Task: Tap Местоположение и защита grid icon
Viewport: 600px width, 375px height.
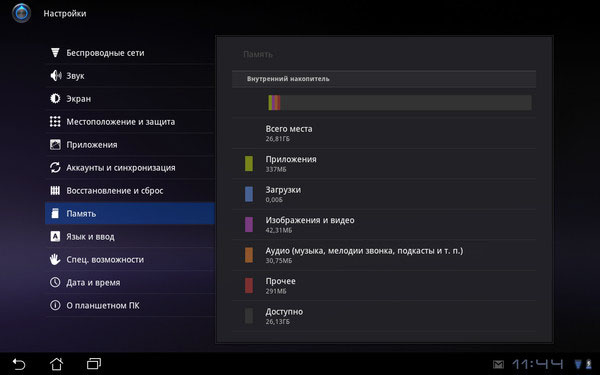Action: pos(55,121)
